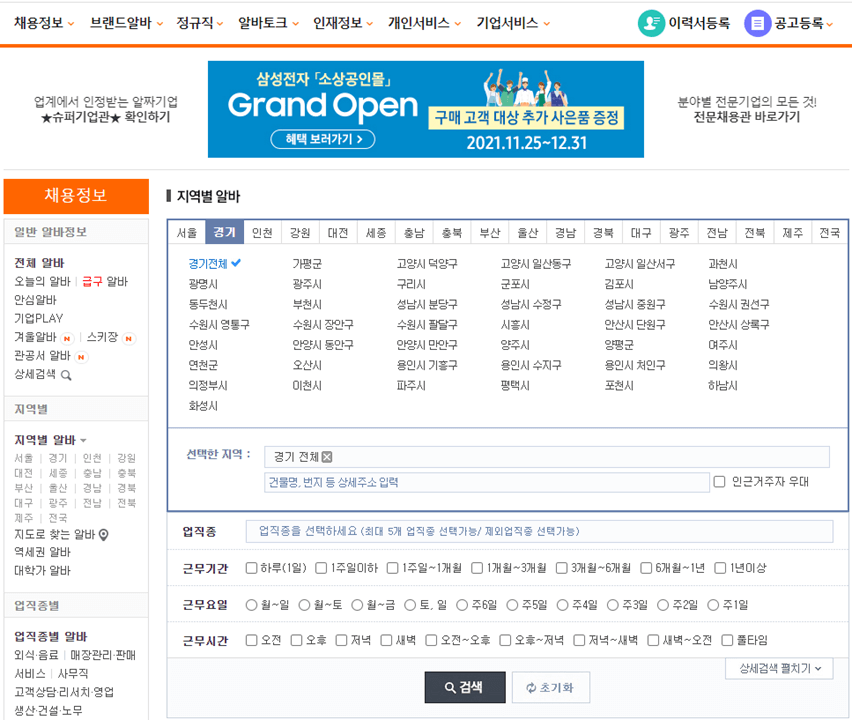Screen dimensions: 852x720
Task: Open 급구 알바 in sidebar
Action: click(105, 281)
